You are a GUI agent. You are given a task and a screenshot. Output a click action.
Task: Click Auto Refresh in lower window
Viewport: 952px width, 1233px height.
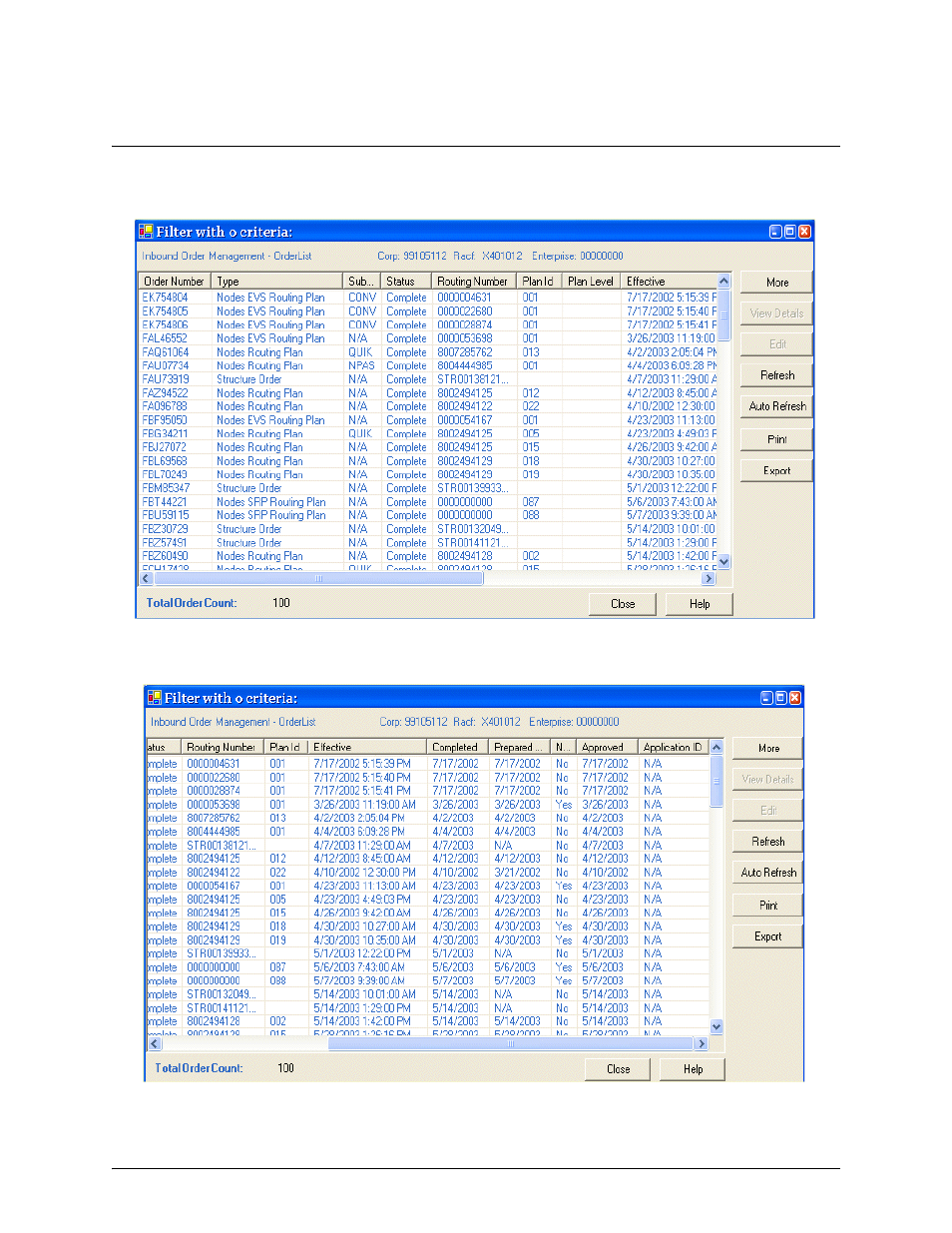(767, 873)
